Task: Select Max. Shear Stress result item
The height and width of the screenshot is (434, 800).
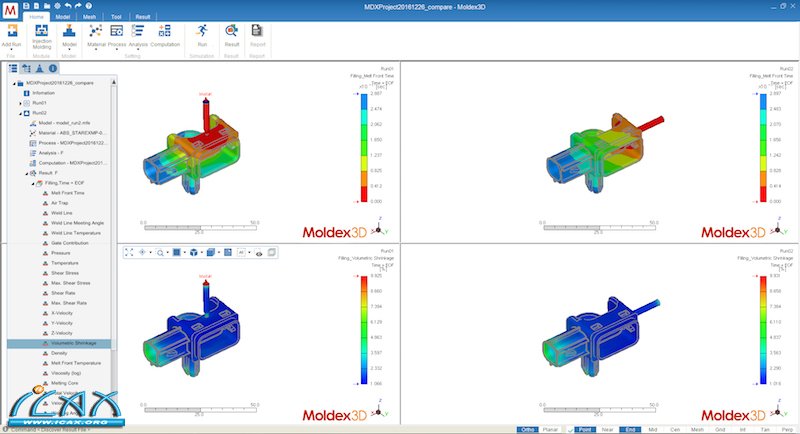Action: tap(71, 283)
